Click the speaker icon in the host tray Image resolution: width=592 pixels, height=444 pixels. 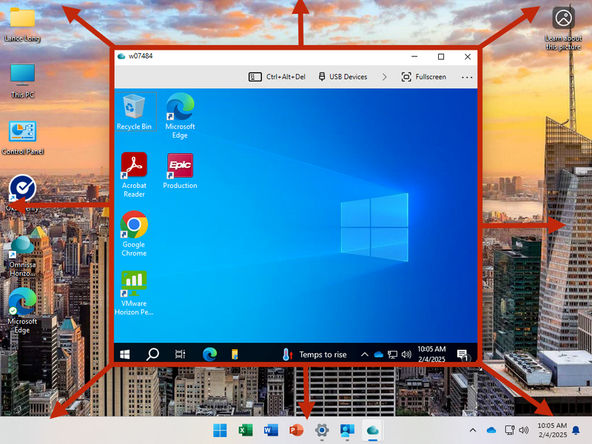(x=524, y=430)
